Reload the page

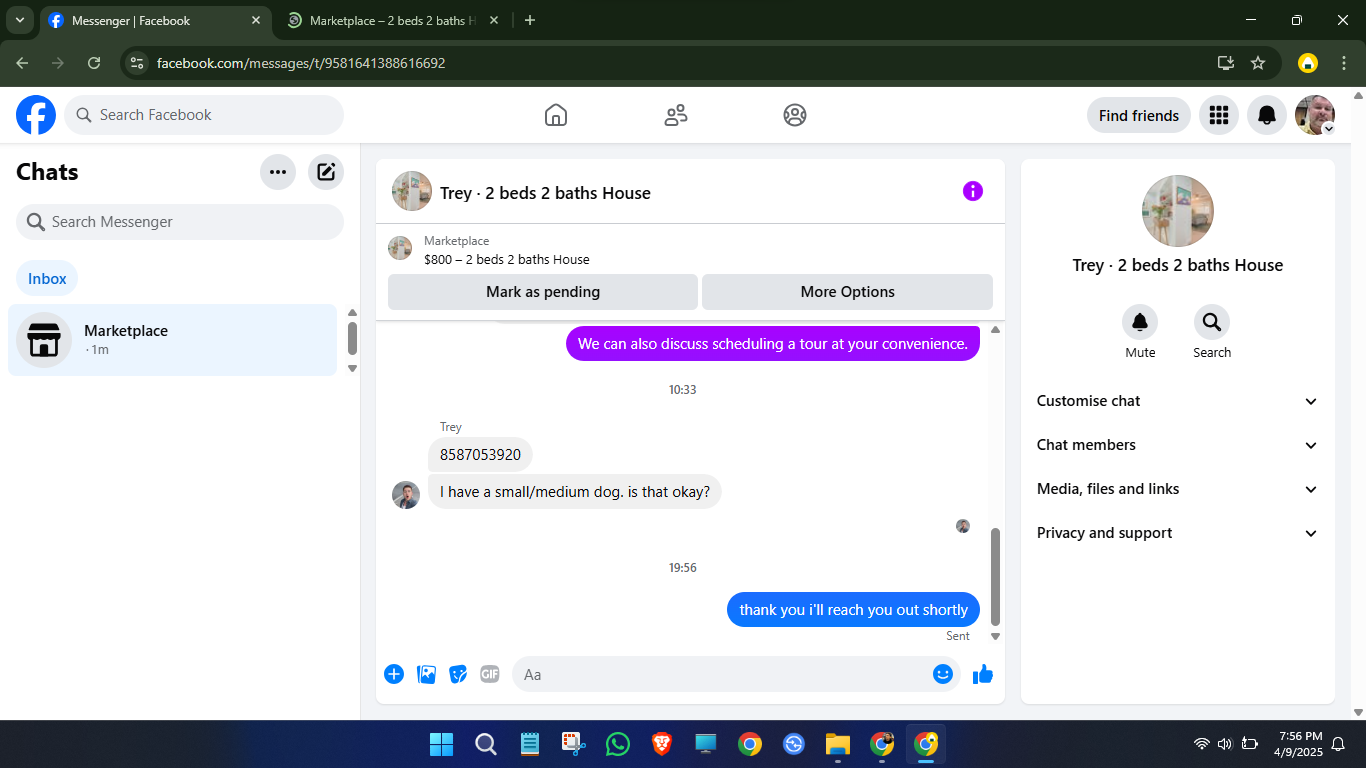[x=94, y=63]
